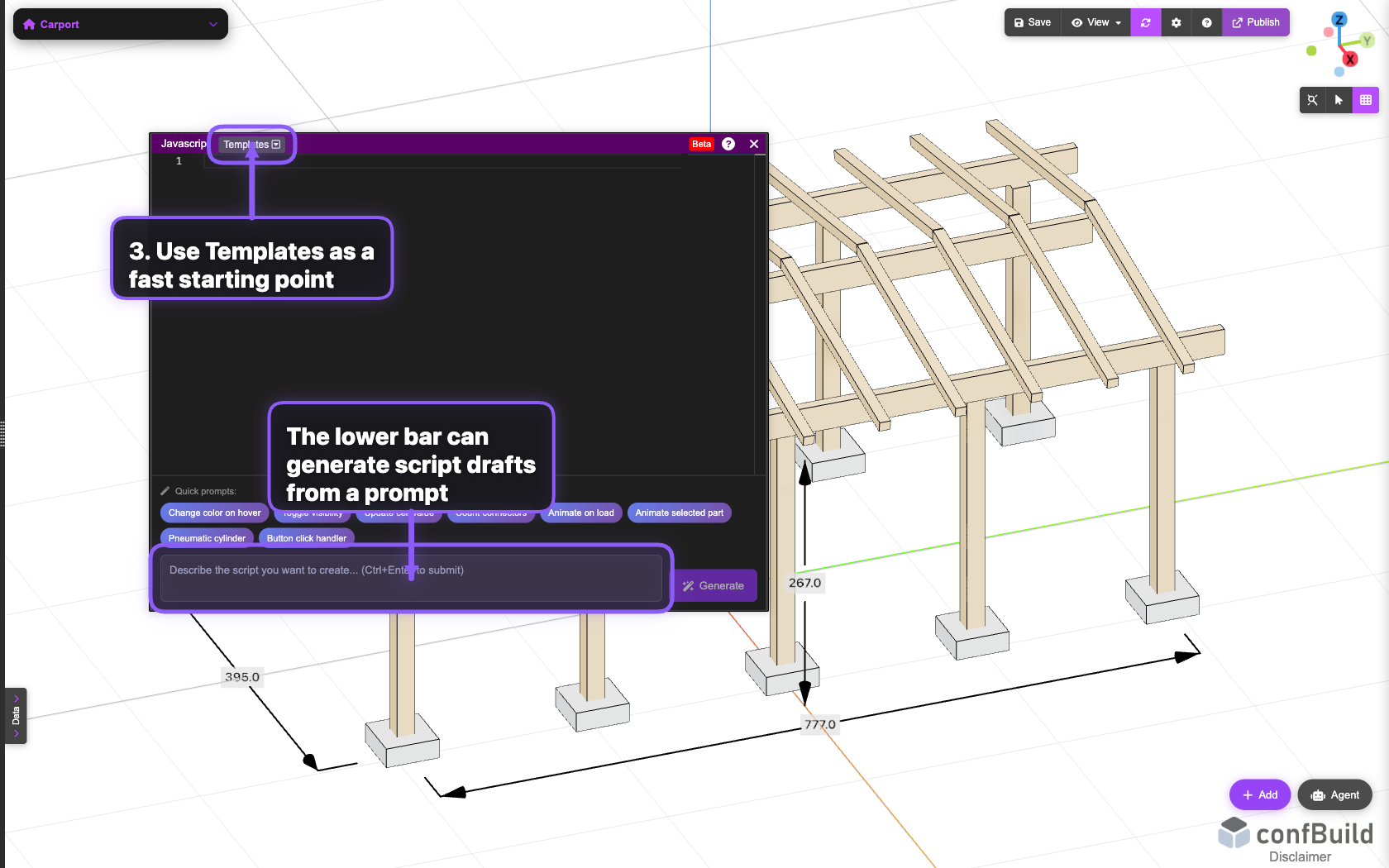Click the help question mark icon

[1206, 22]
